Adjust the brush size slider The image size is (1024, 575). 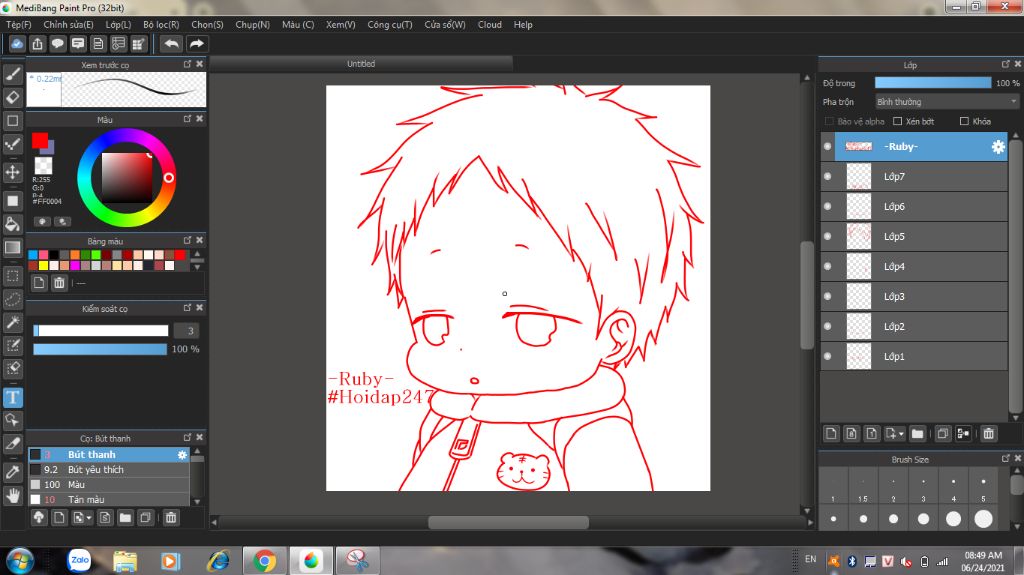(101, 331)
